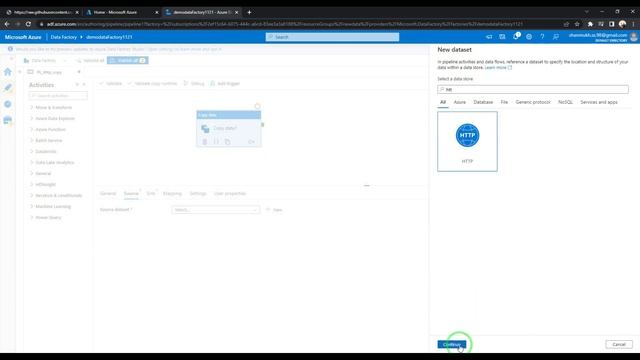Open the account avatar in Azure header
640x360 pixels.
pos(634,37)
